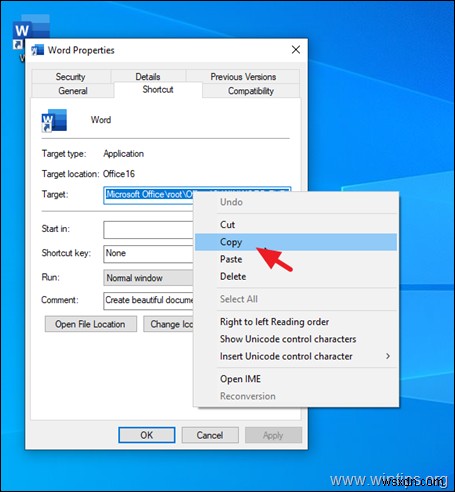The width and height of the screenshot is (455, 492).
Task: Click the Comment field
Action: 148,301
